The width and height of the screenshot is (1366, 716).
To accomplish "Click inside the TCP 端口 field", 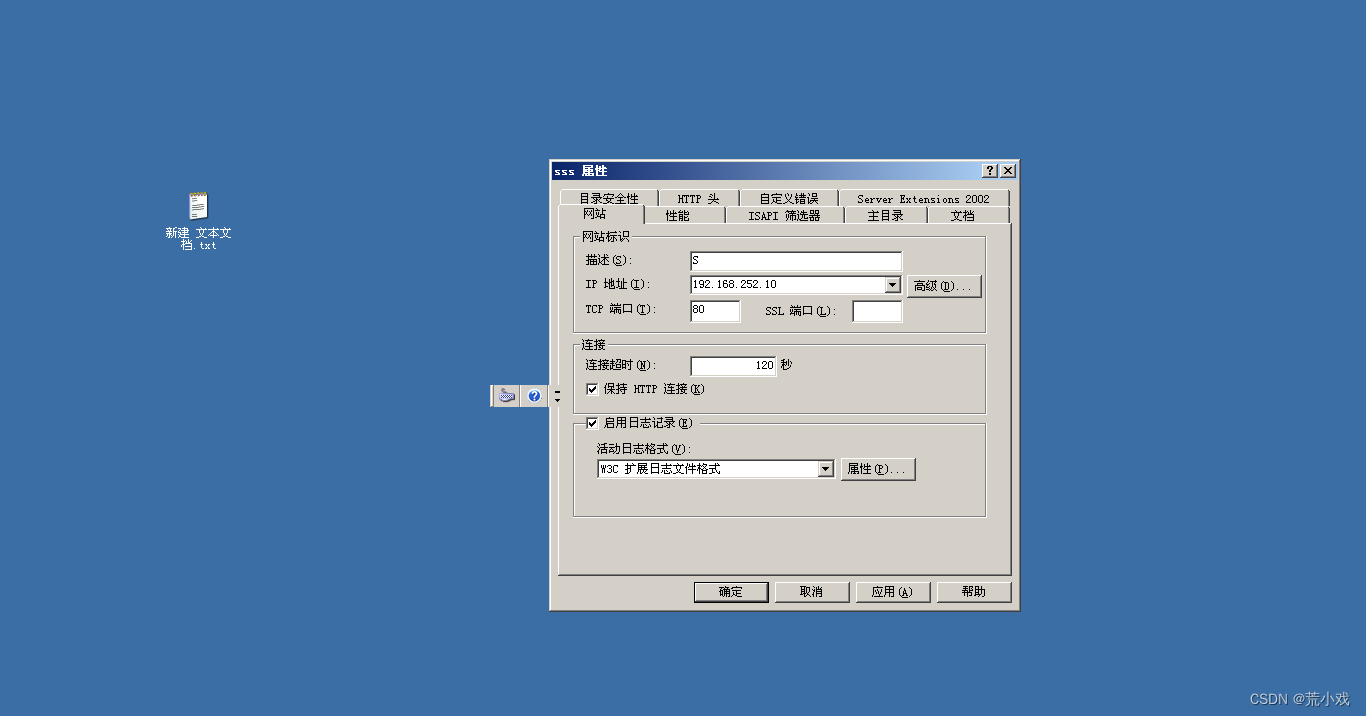I will coord(714,310).
